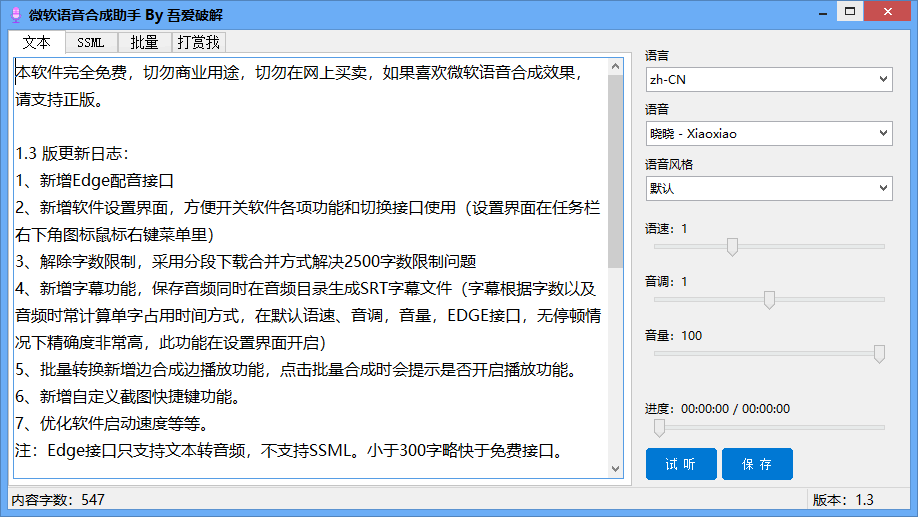
Task: Click the line '1.3 版更新日志:'
Action: (x=71, y=153)
